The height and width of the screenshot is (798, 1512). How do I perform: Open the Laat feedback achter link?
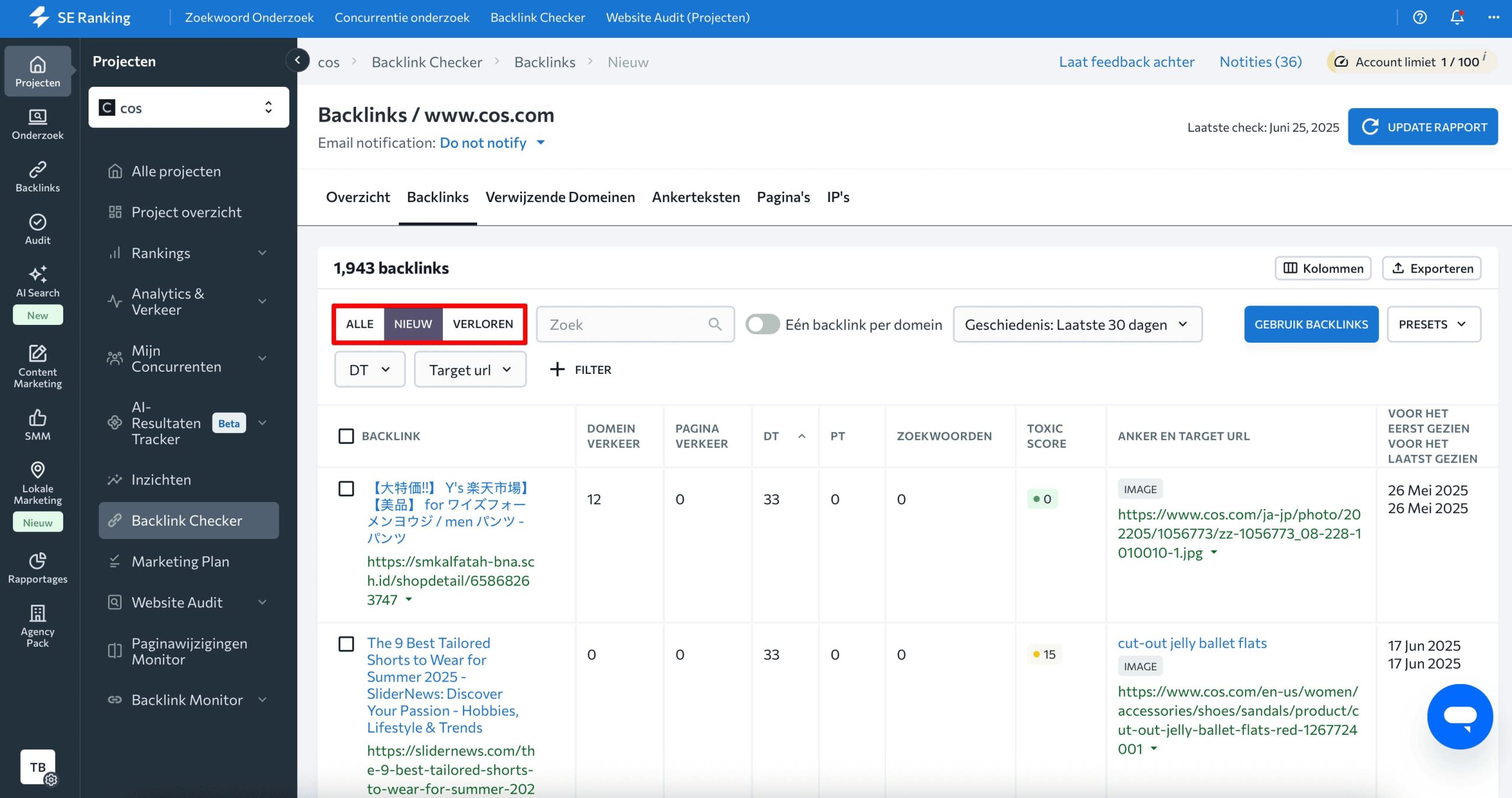point(1126,62)
